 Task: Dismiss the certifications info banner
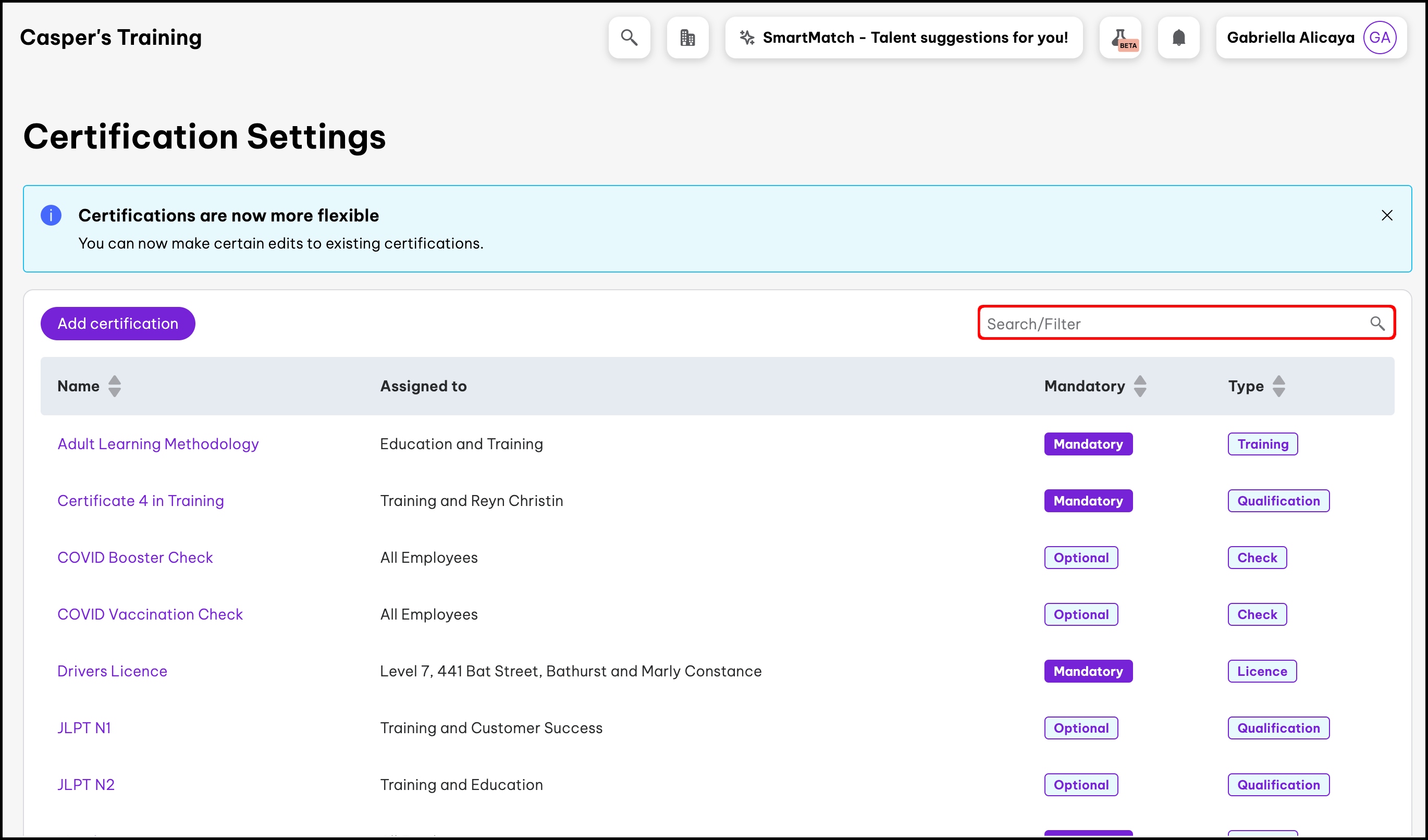(1387, 215)
